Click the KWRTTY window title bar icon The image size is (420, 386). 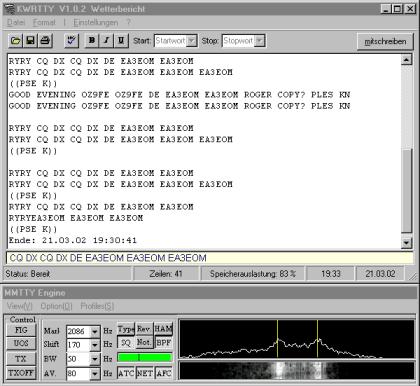click(10, 9)
